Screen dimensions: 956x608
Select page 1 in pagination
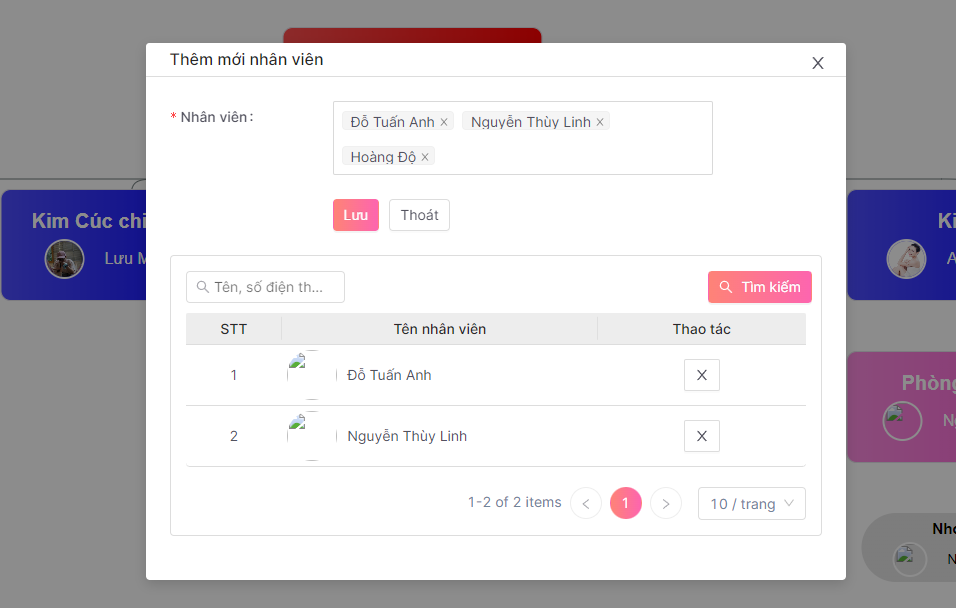click(626, 503)
